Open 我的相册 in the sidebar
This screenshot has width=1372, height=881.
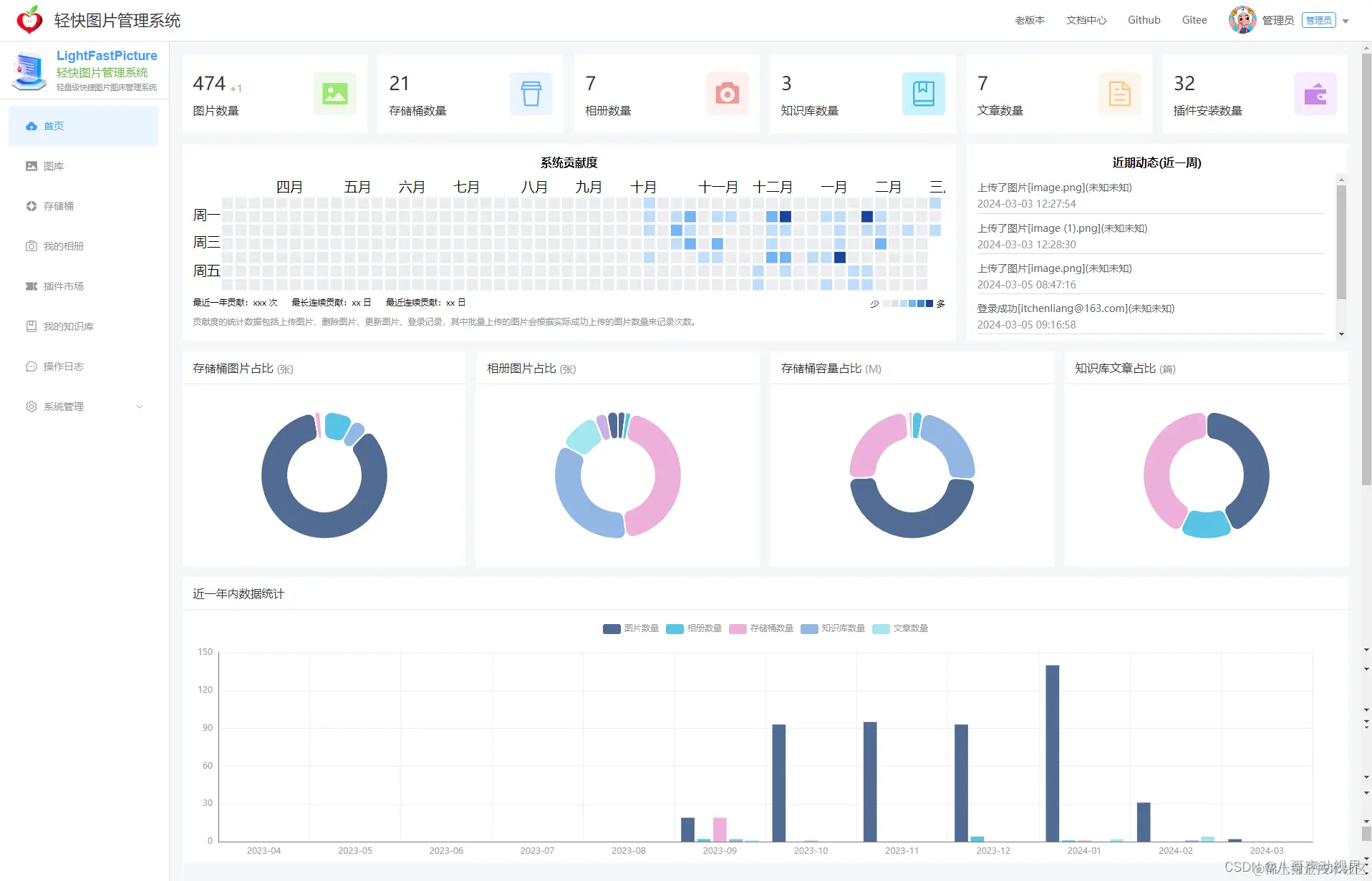point(83,246)
